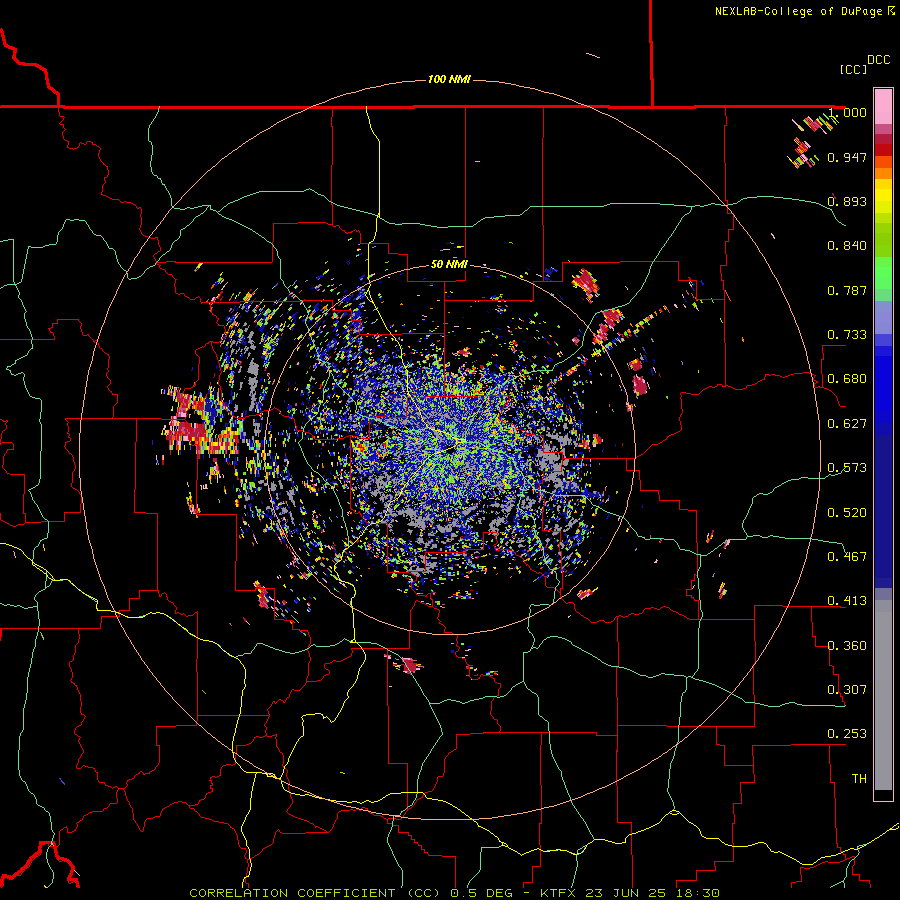This screenshot has width=900, height=900.
Task: Click the 0.733 scale value
Action: 847,335
